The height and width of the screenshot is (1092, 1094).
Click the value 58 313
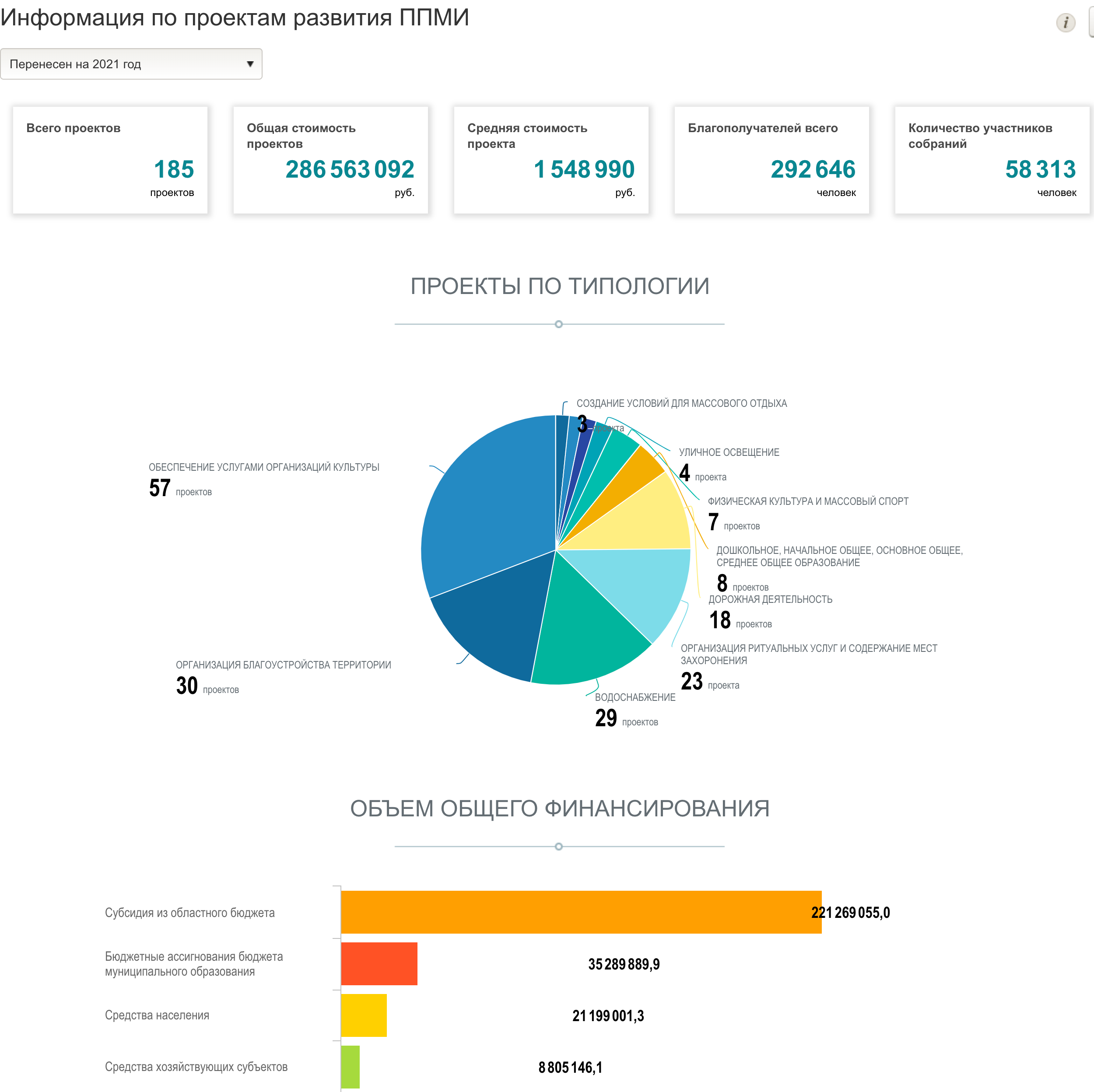[x=1041, y=169]
